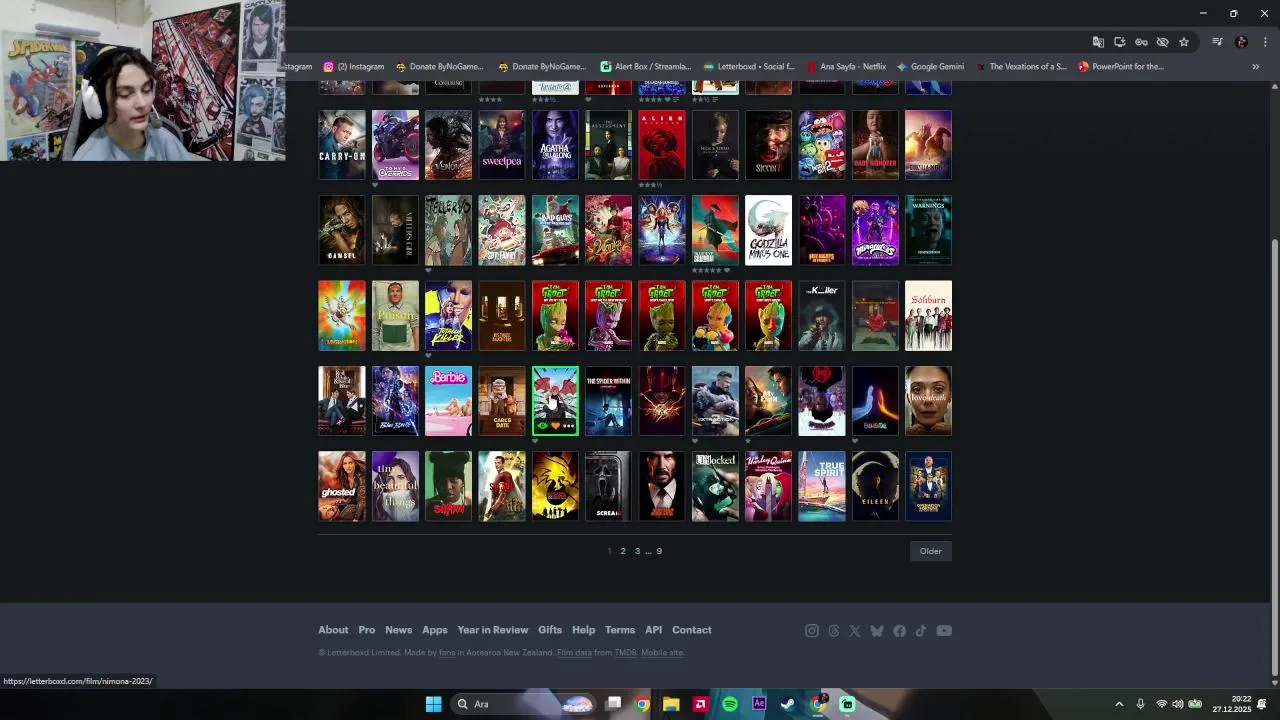1280x720 pixels.
Task: Show hidden system tray icons chevron
Action: pyautogui.click(x=1119, y=704)
